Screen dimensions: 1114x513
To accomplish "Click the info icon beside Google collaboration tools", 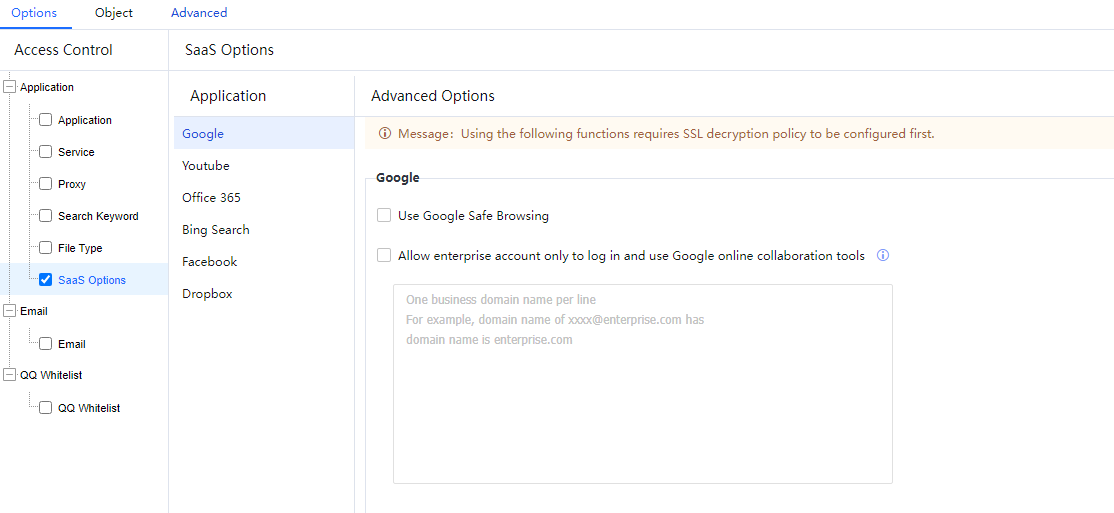I will click(883, 256).
